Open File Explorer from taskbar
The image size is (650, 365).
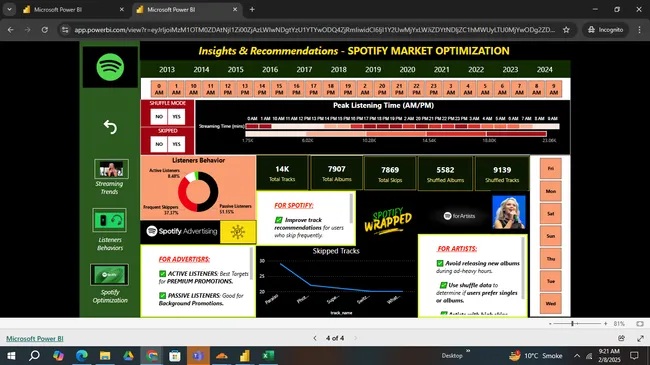[105, 355]
